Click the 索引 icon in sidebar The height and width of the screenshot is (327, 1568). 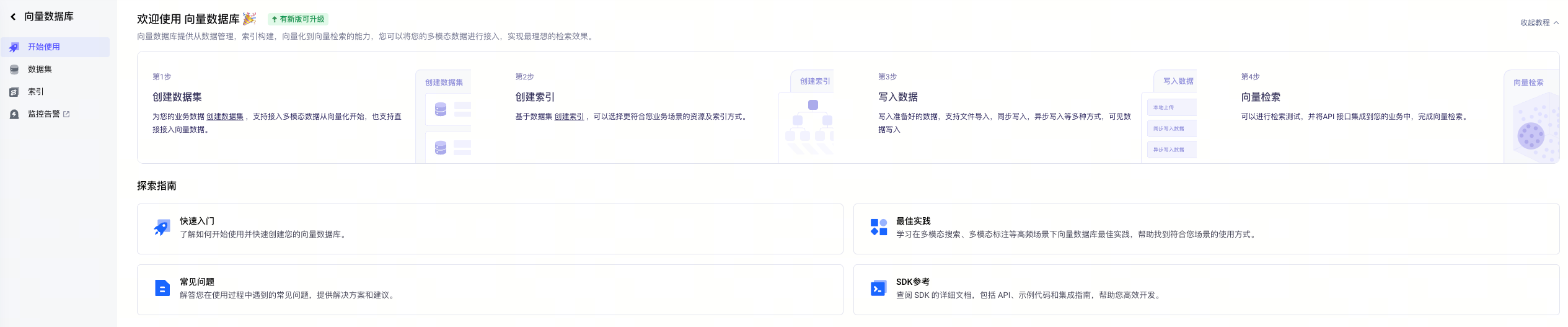pos(14,92)
